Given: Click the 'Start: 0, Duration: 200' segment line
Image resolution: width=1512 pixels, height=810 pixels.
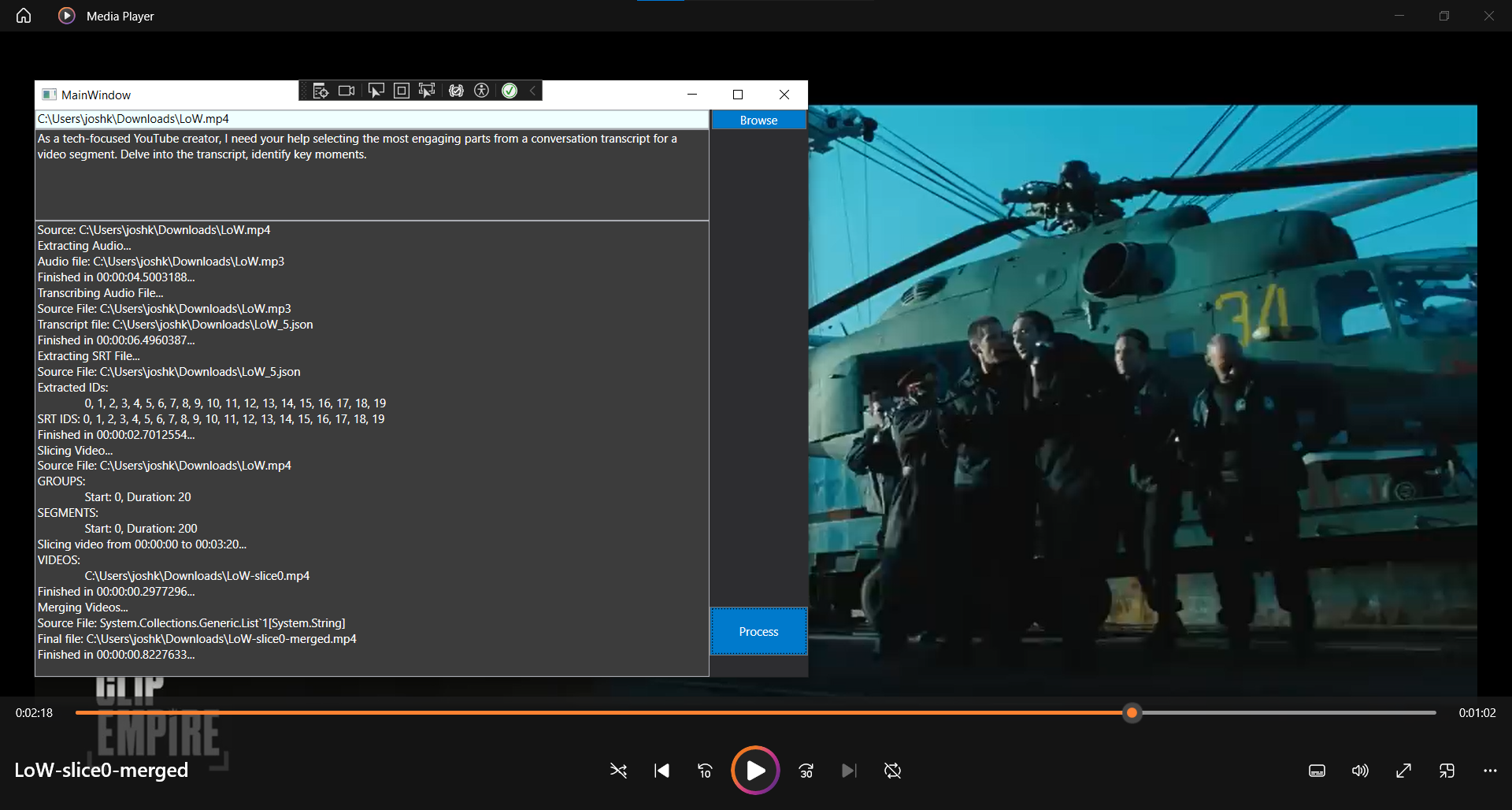Looking at the screenshot, I should tap(141, 529).
